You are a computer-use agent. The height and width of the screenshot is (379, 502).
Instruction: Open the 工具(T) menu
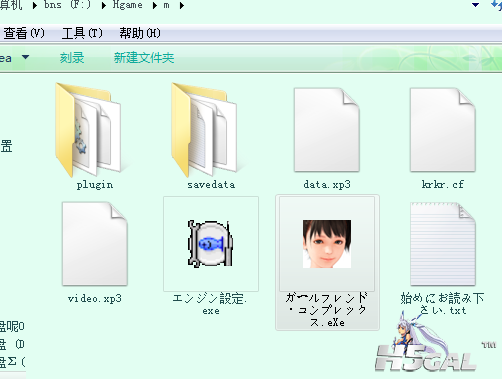pyautogui.click(x=82, y=33)
